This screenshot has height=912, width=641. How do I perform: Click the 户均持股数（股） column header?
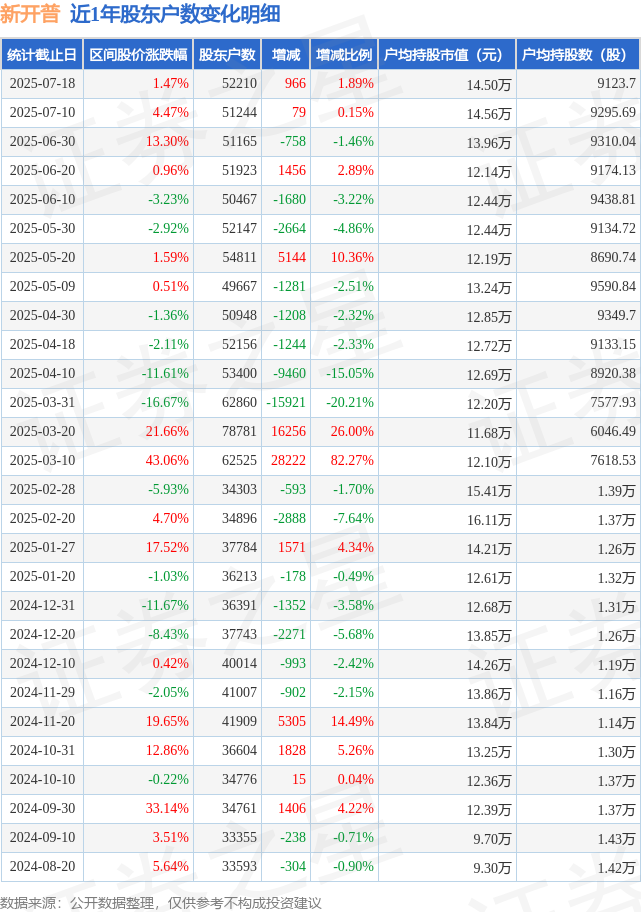578,55
